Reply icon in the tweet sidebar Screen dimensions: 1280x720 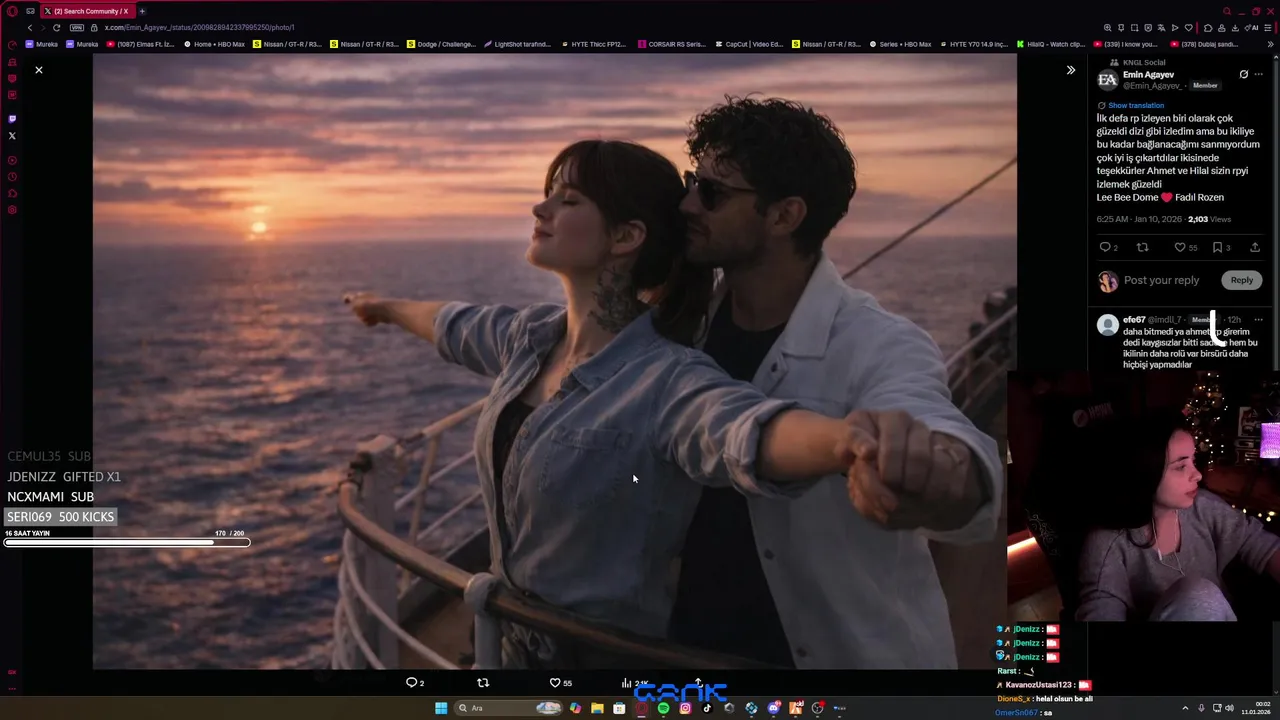coord(1105,247)
